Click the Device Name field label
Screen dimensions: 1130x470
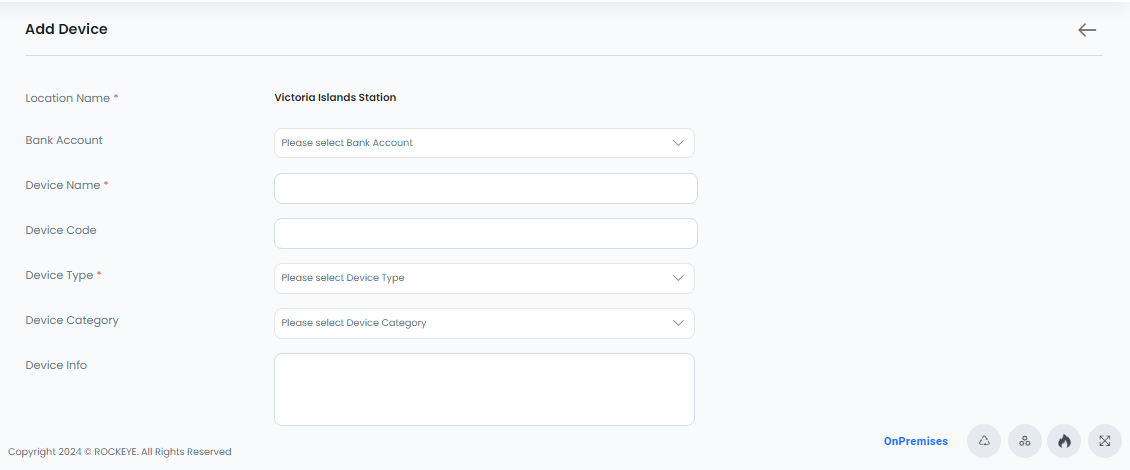click(63, 185)
